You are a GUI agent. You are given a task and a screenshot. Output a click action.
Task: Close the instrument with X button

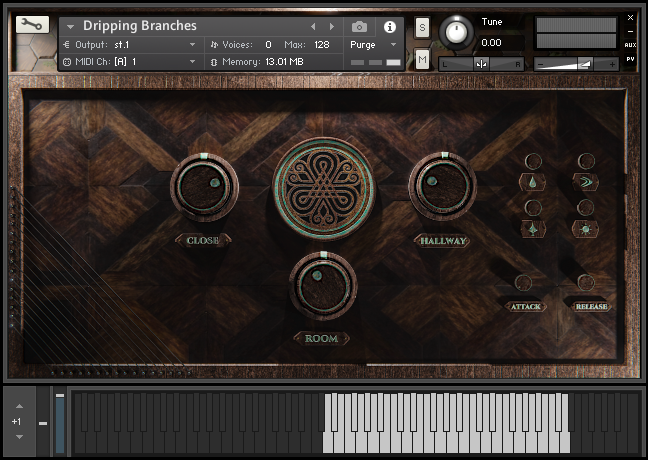630,17
